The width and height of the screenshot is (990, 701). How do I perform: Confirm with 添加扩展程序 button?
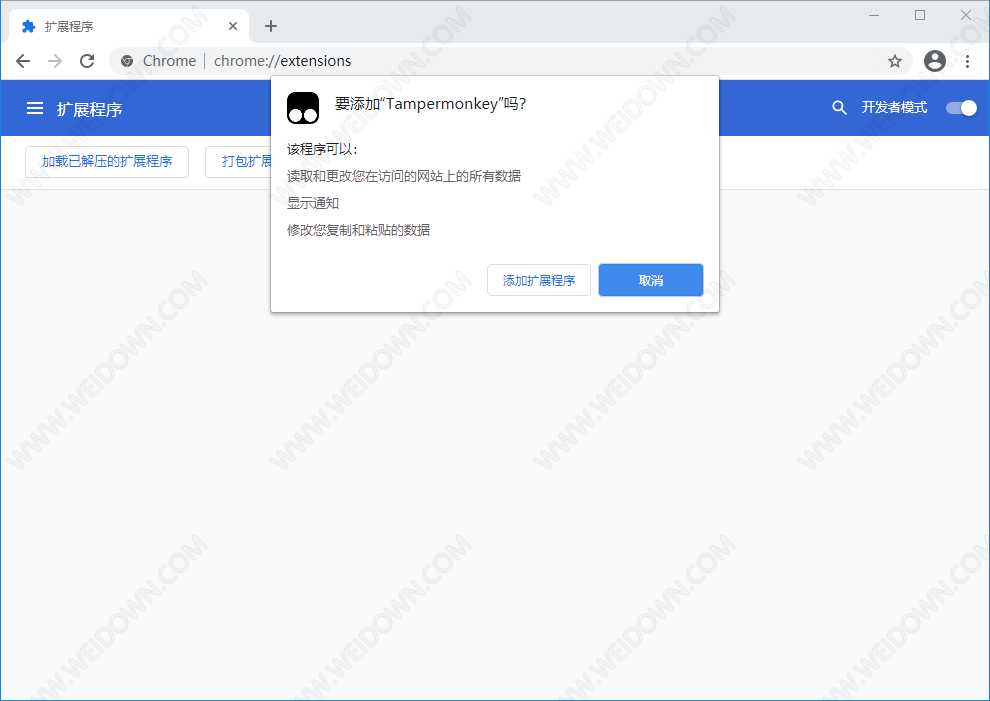tap(539, 280)
